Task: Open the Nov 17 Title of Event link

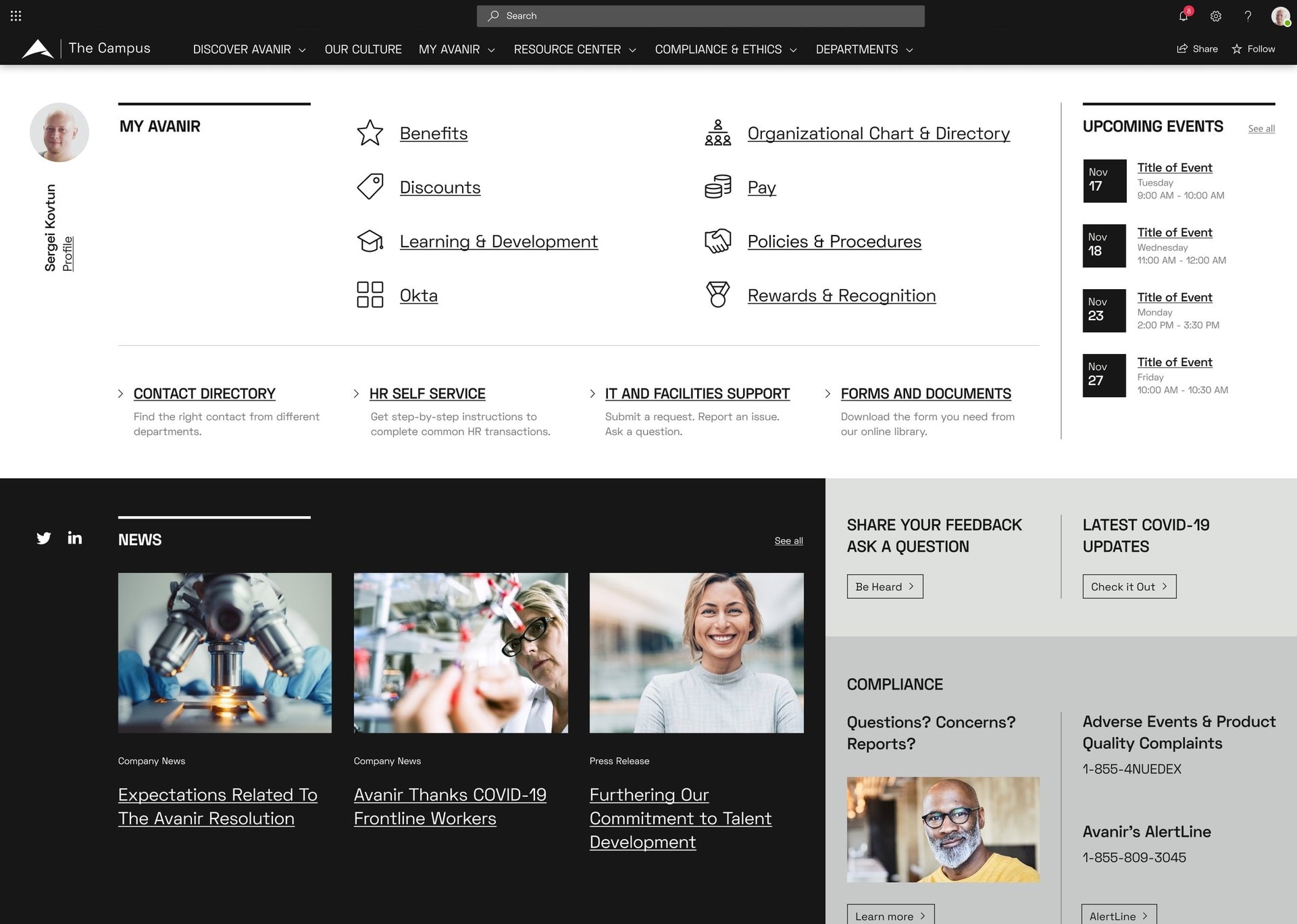Action: point(1174,168)
